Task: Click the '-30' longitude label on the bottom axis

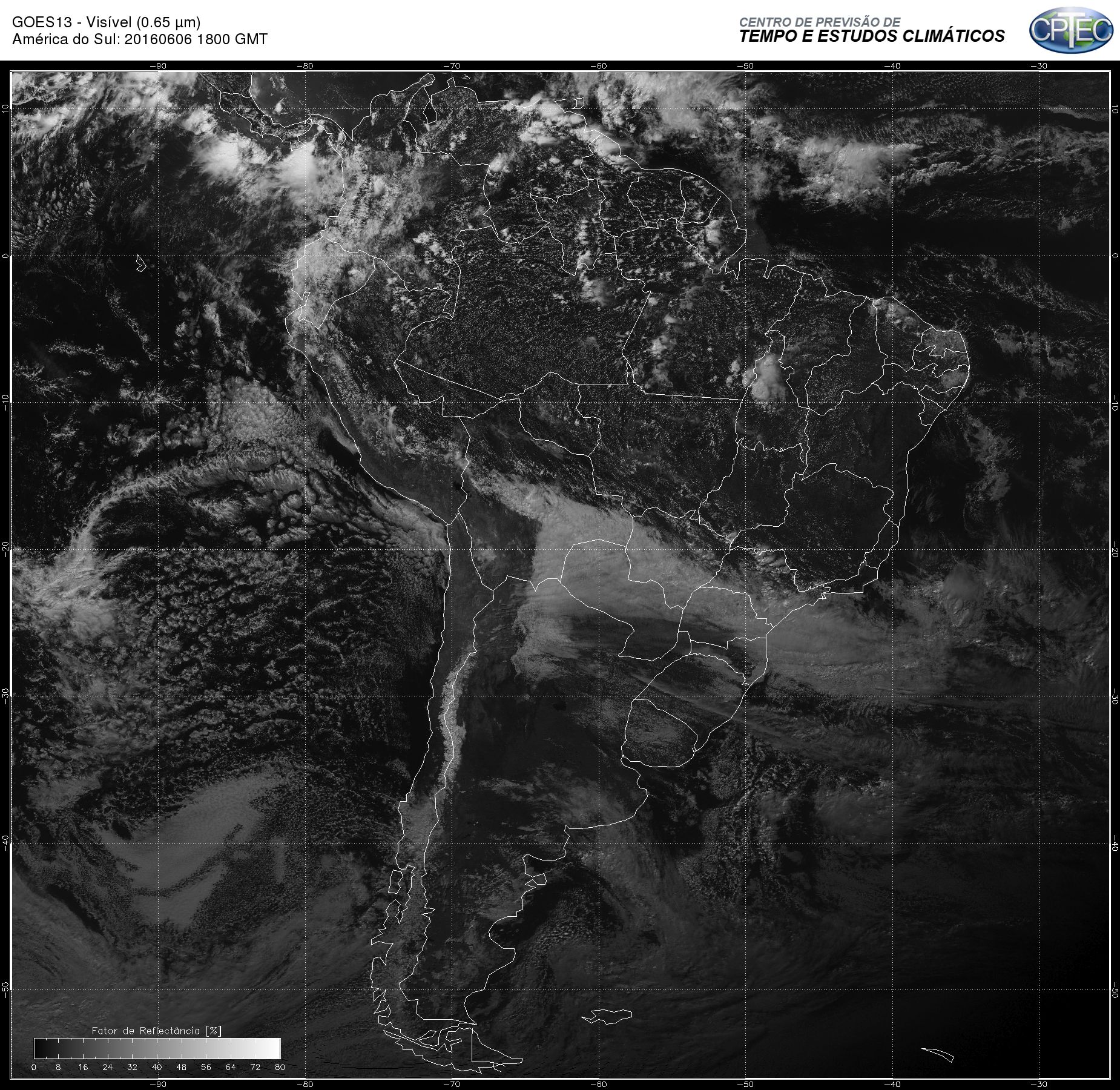Action: tap(1039, 1085)
